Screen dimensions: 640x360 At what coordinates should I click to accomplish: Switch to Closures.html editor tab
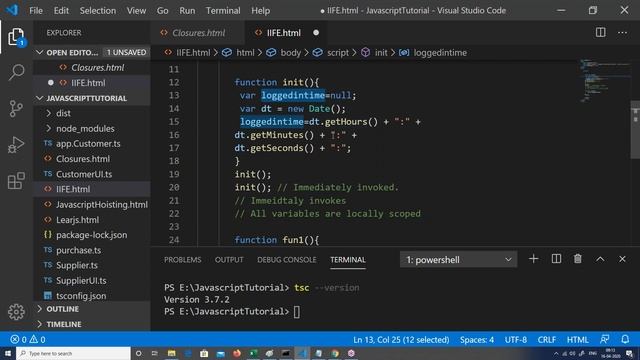pyautogui.click(x=198, y=33)
